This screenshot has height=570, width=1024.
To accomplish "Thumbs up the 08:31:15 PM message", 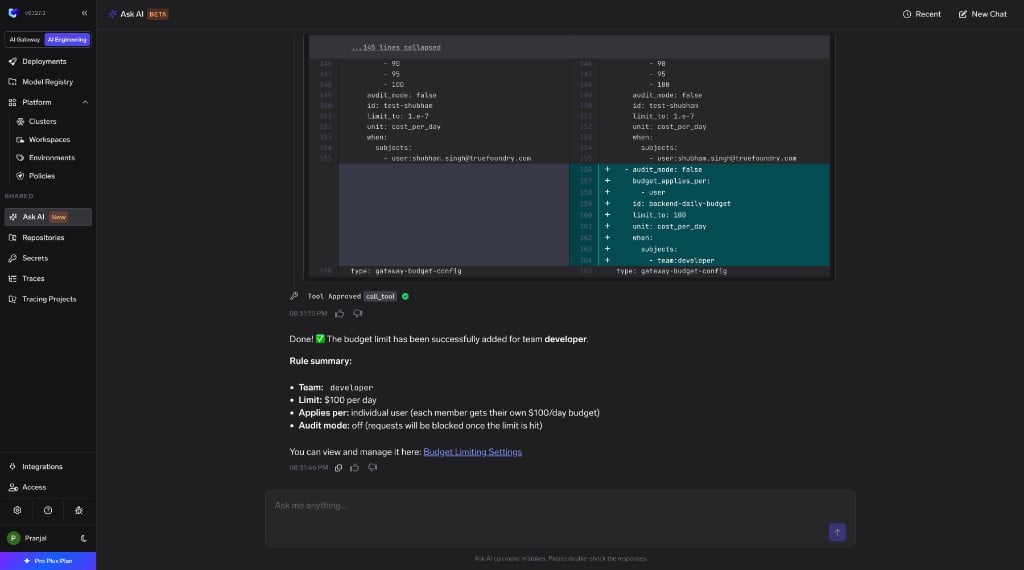I will (x=340, y=314).
